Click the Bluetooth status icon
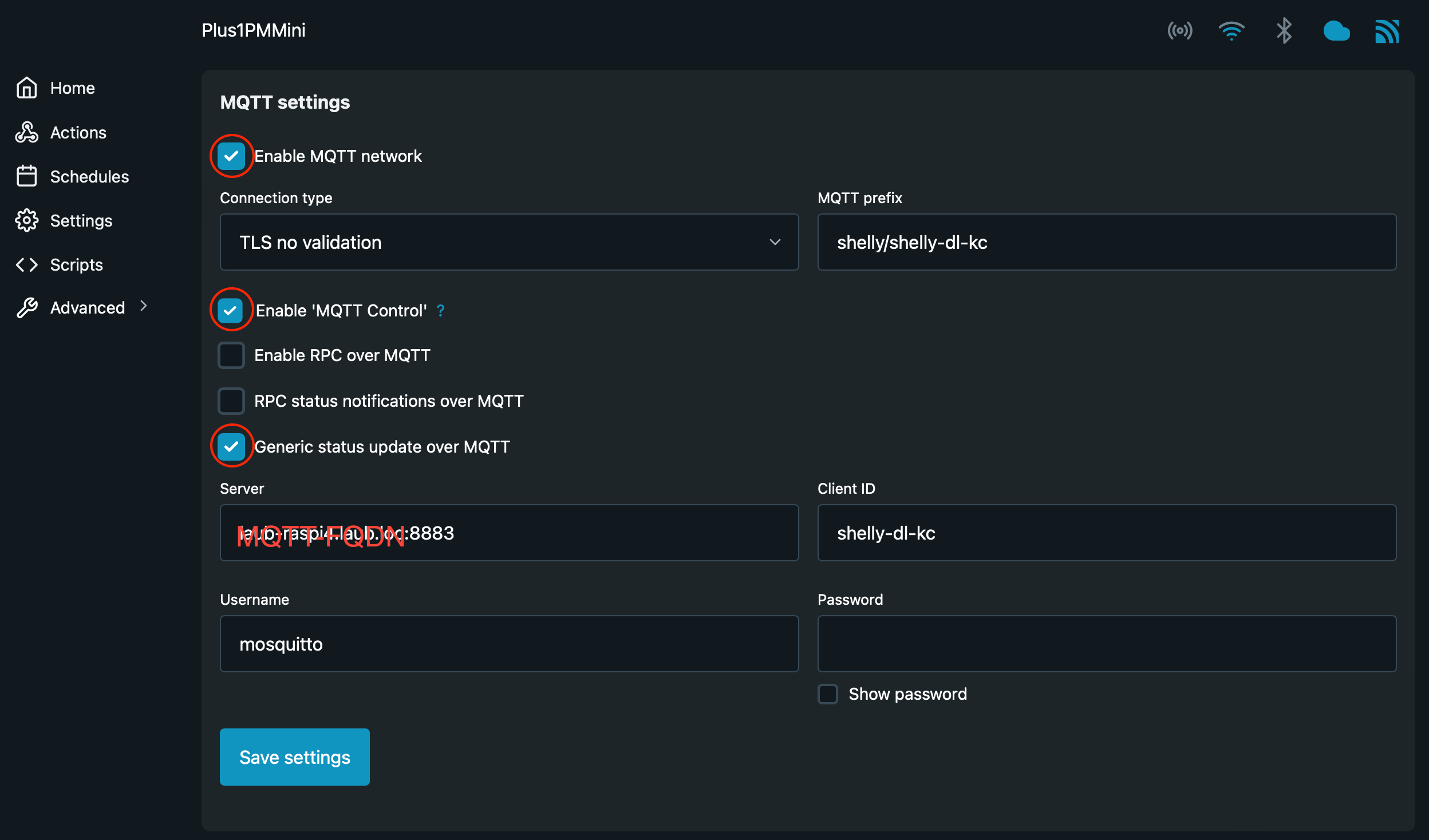Image resolution: width=1429 pixels, height=840 pixels. [1284, 30]
